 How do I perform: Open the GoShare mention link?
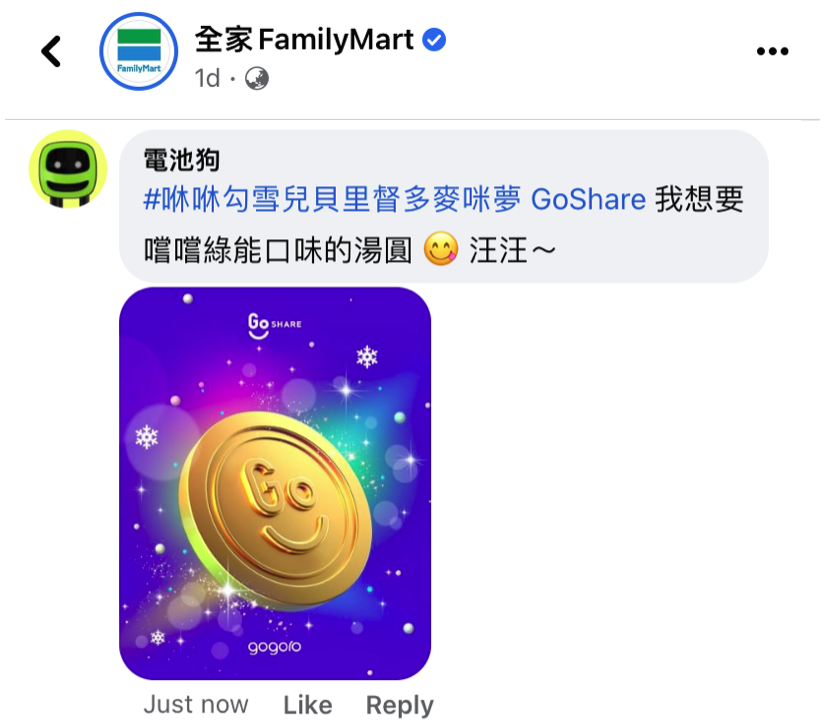click(x=588, y=200)
